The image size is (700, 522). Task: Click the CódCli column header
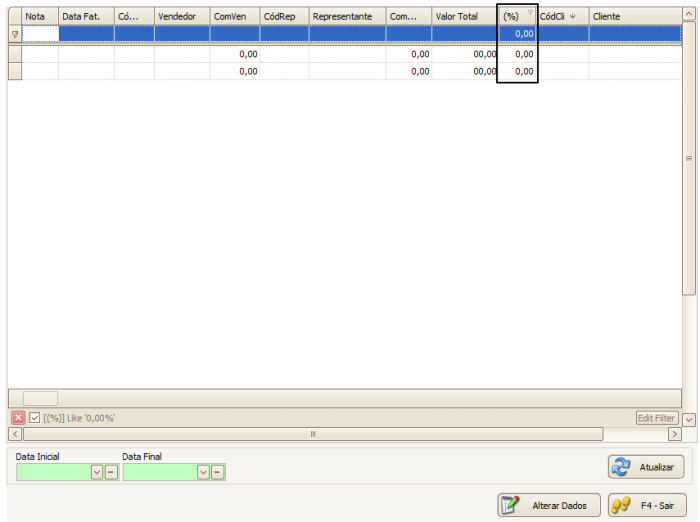pos(562,17)
